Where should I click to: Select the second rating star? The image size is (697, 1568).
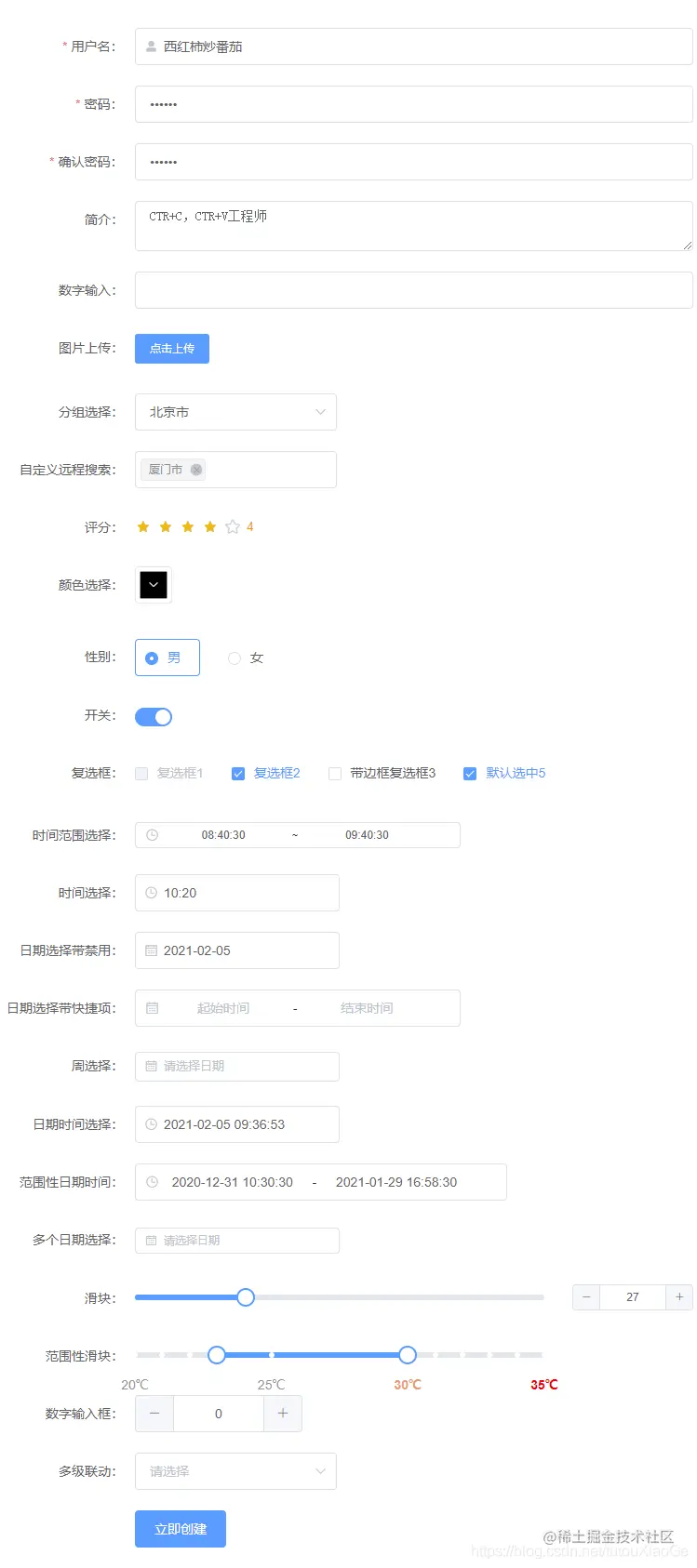(166, 527)
